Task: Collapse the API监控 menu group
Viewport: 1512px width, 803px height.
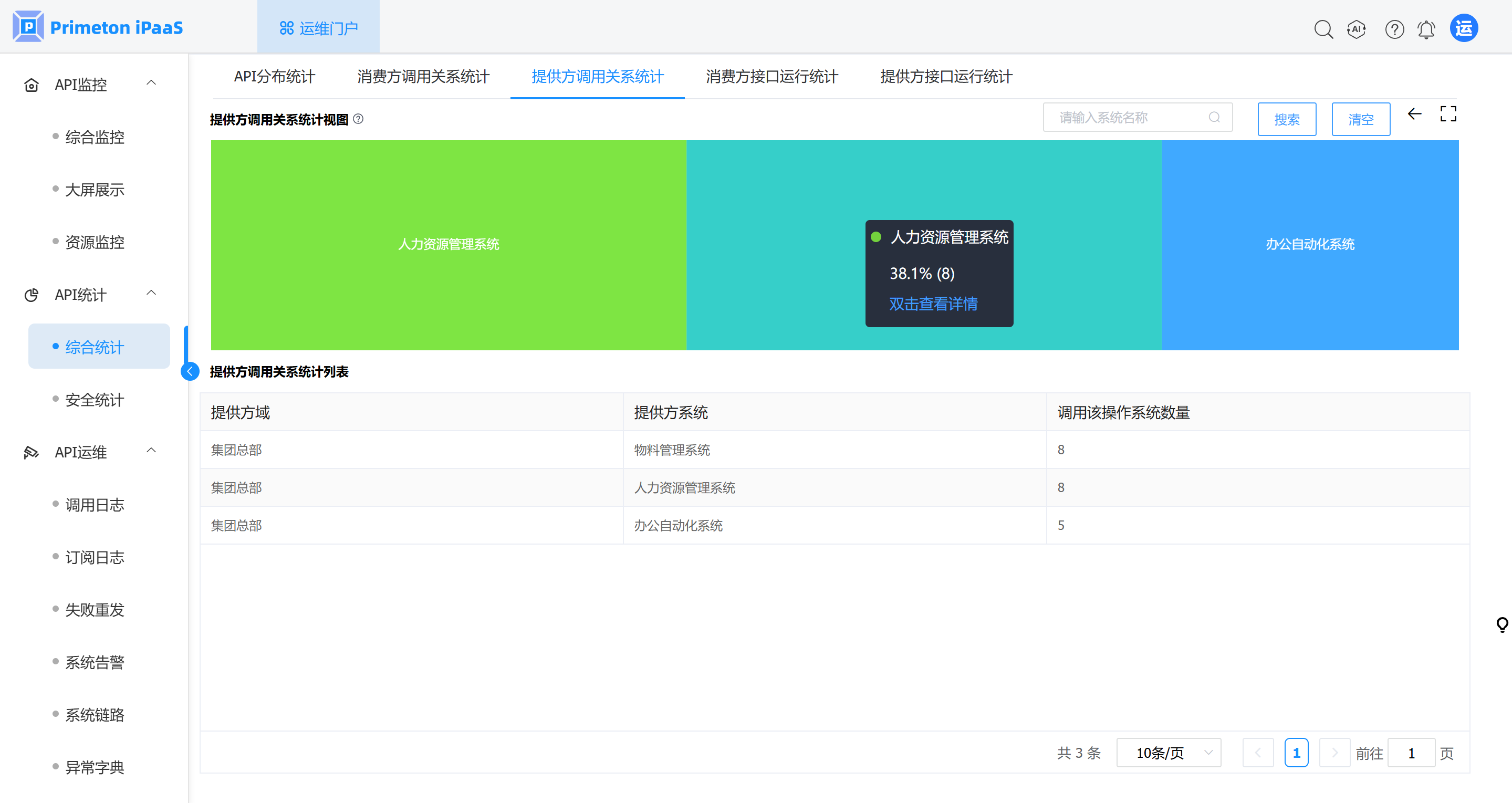Action: [x=151, y=84]
